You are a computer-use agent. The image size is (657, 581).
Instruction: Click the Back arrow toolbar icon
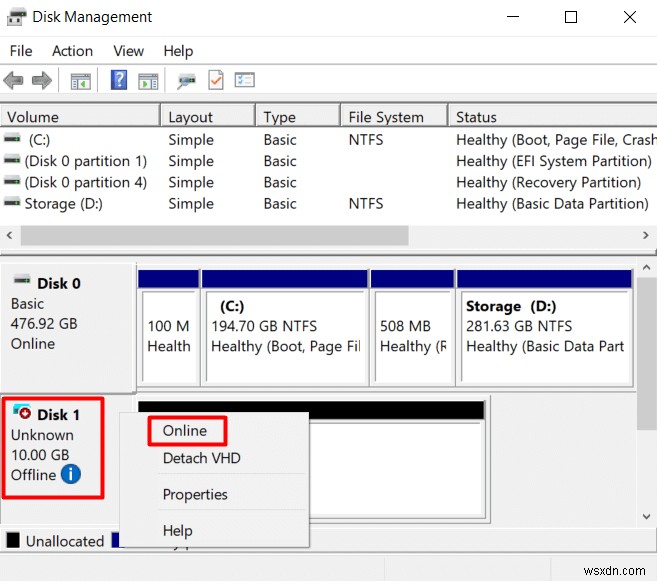coord(13,80)
